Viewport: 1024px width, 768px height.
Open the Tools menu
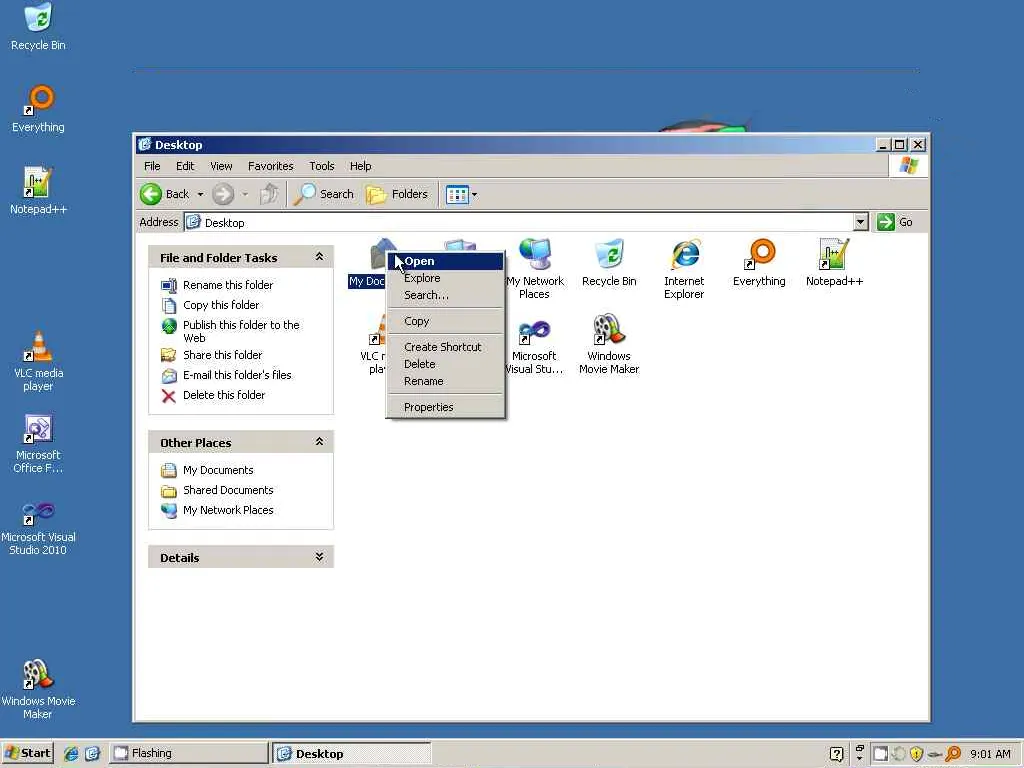pyautogui.click(x=321, y=166)
